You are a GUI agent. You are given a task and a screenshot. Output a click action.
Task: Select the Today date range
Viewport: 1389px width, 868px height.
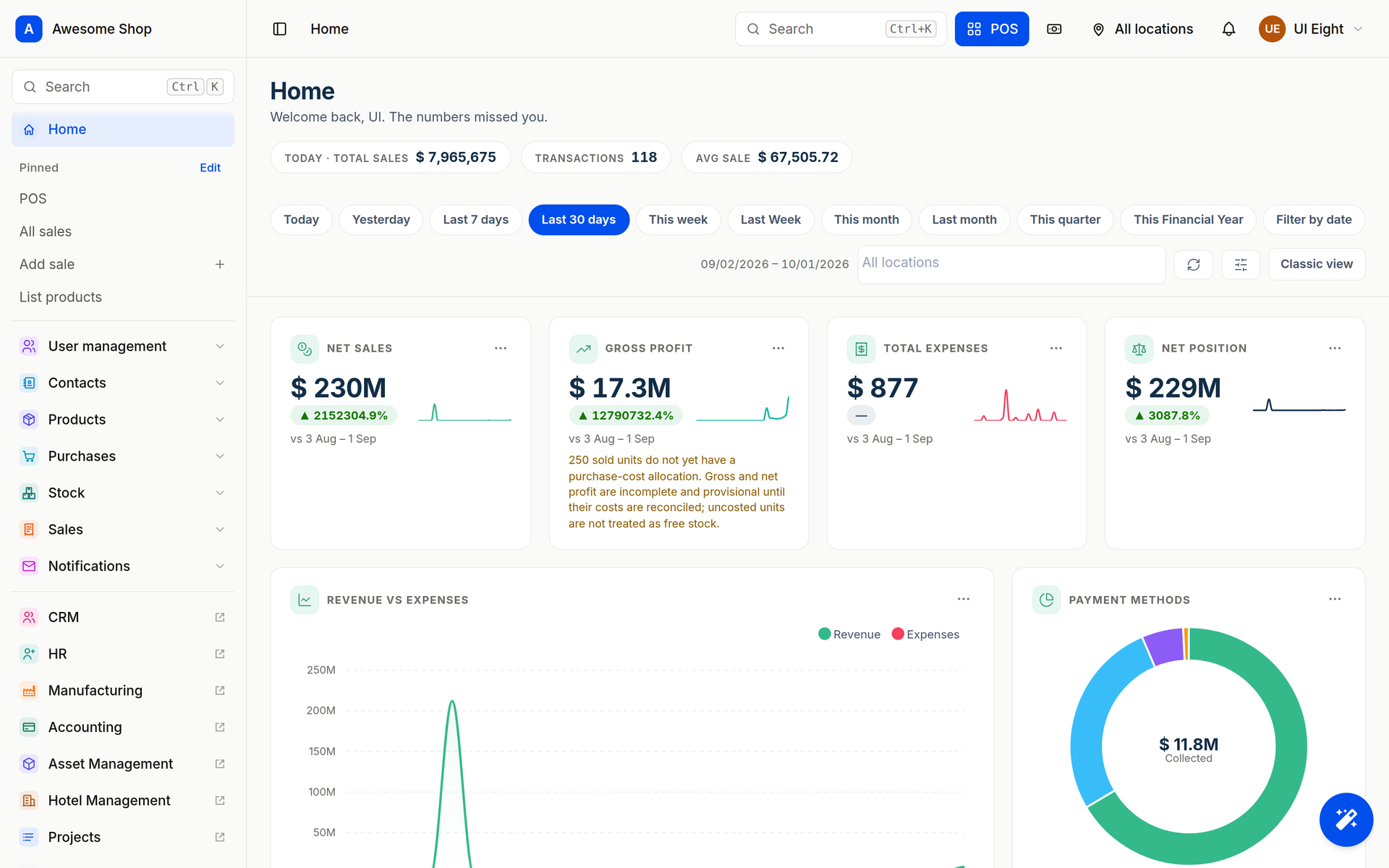[301, 220]
